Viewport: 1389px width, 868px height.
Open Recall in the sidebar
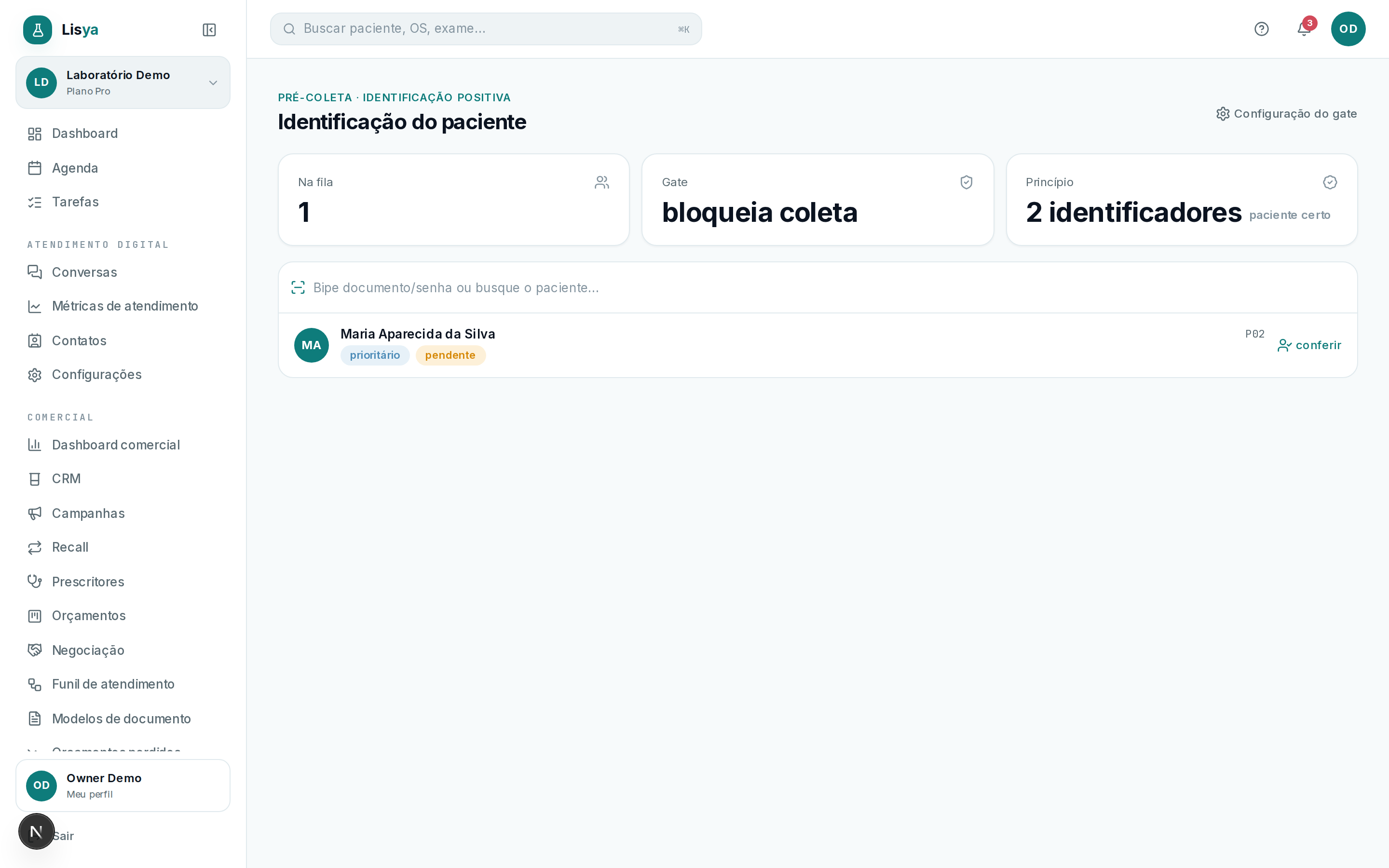[x=123, y=548]
